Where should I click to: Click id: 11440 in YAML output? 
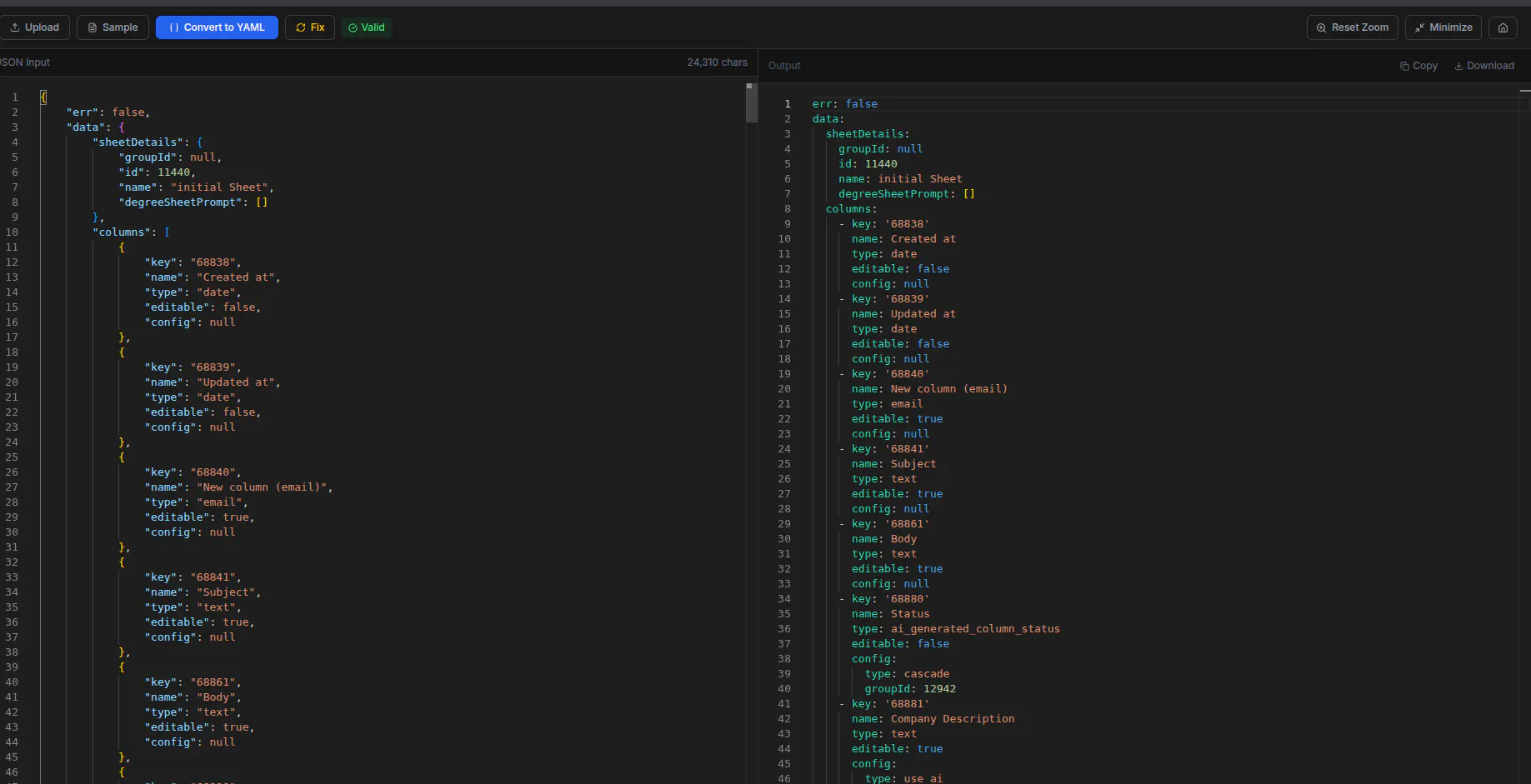pyautogui.click(x=868, y=164)
